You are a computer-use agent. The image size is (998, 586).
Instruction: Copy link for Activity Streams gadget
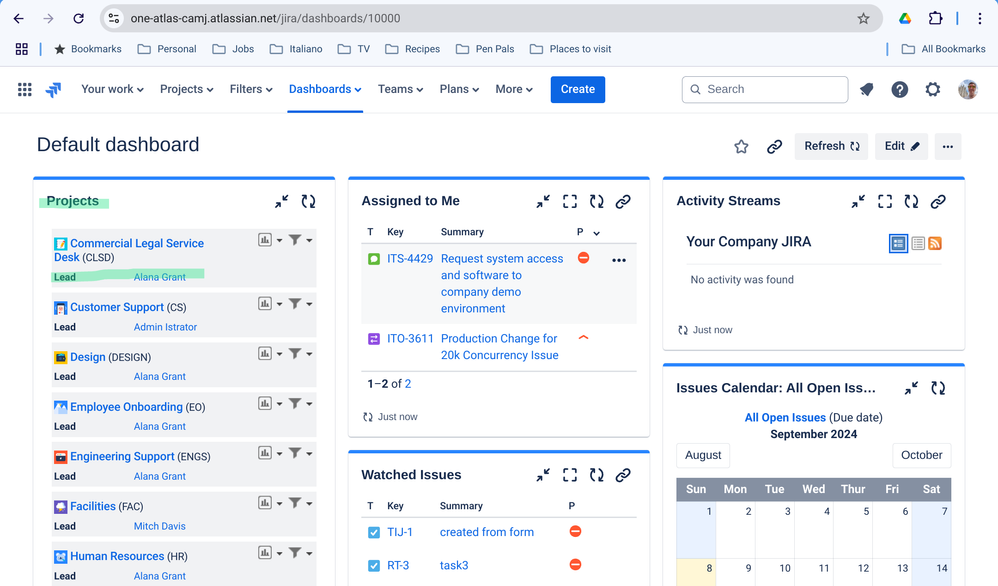tap(938, 202)
